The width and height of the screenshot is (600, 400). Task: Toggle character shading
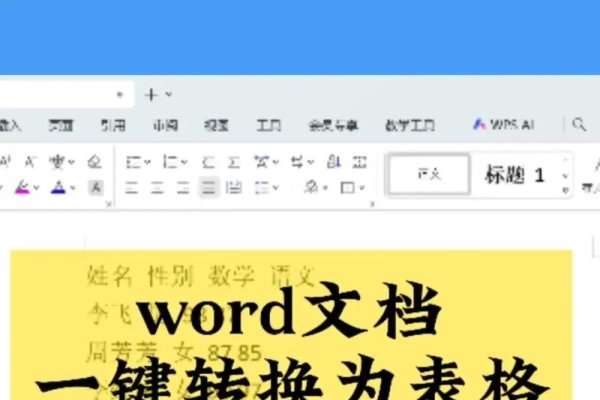click(96, 188)
